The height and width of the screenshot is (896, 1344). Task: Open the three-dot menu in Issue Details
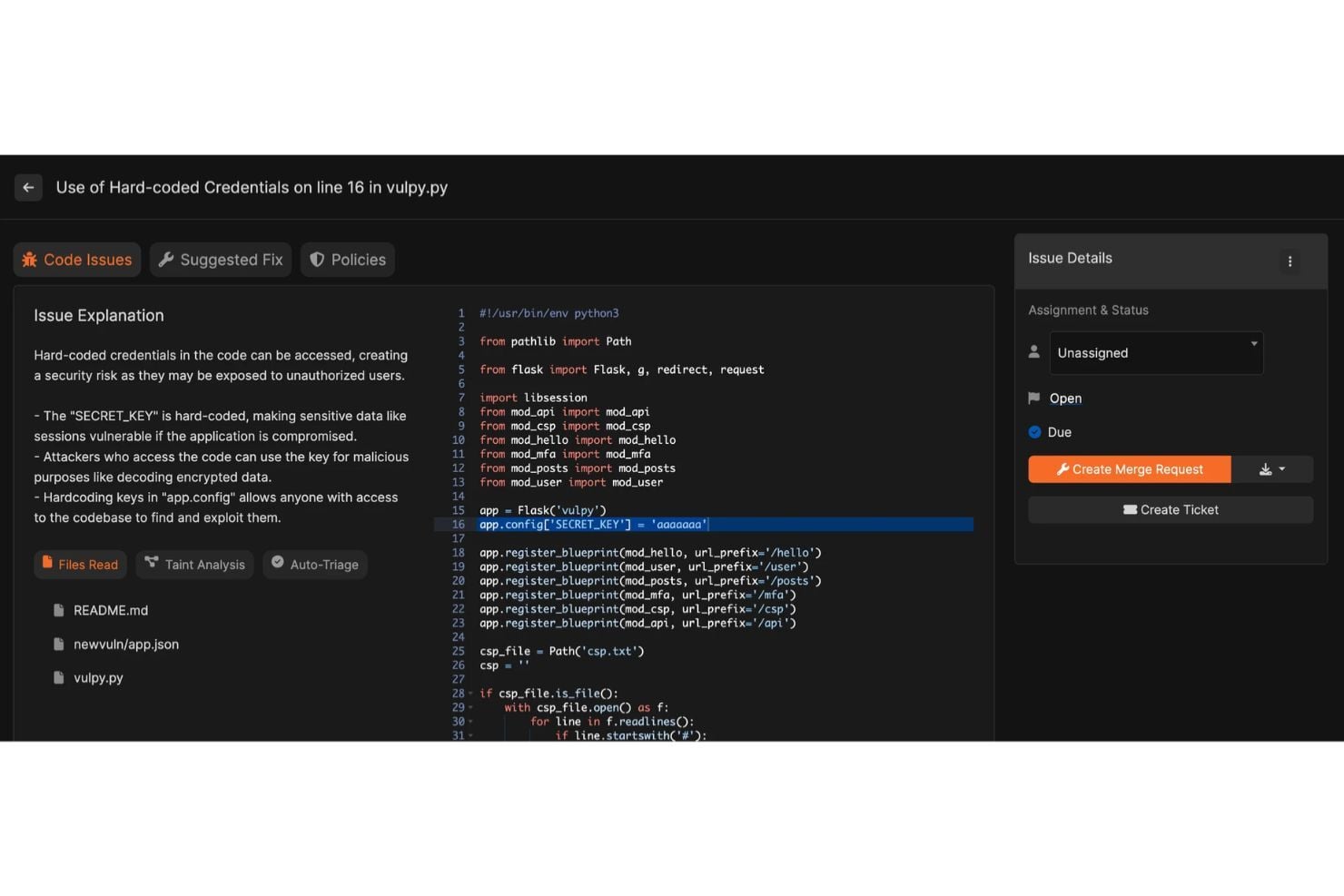tap(1290, 261)
